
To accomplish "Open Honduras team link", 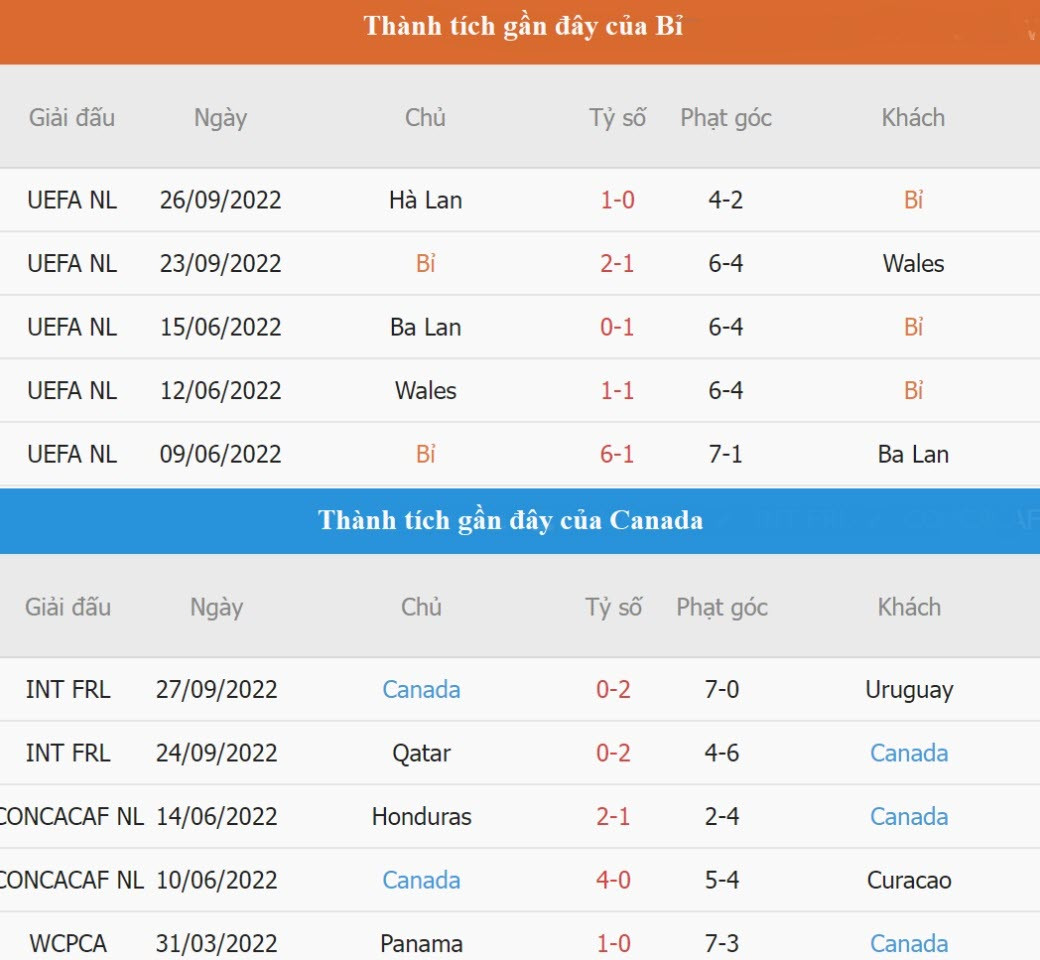I will pos(421,817).
